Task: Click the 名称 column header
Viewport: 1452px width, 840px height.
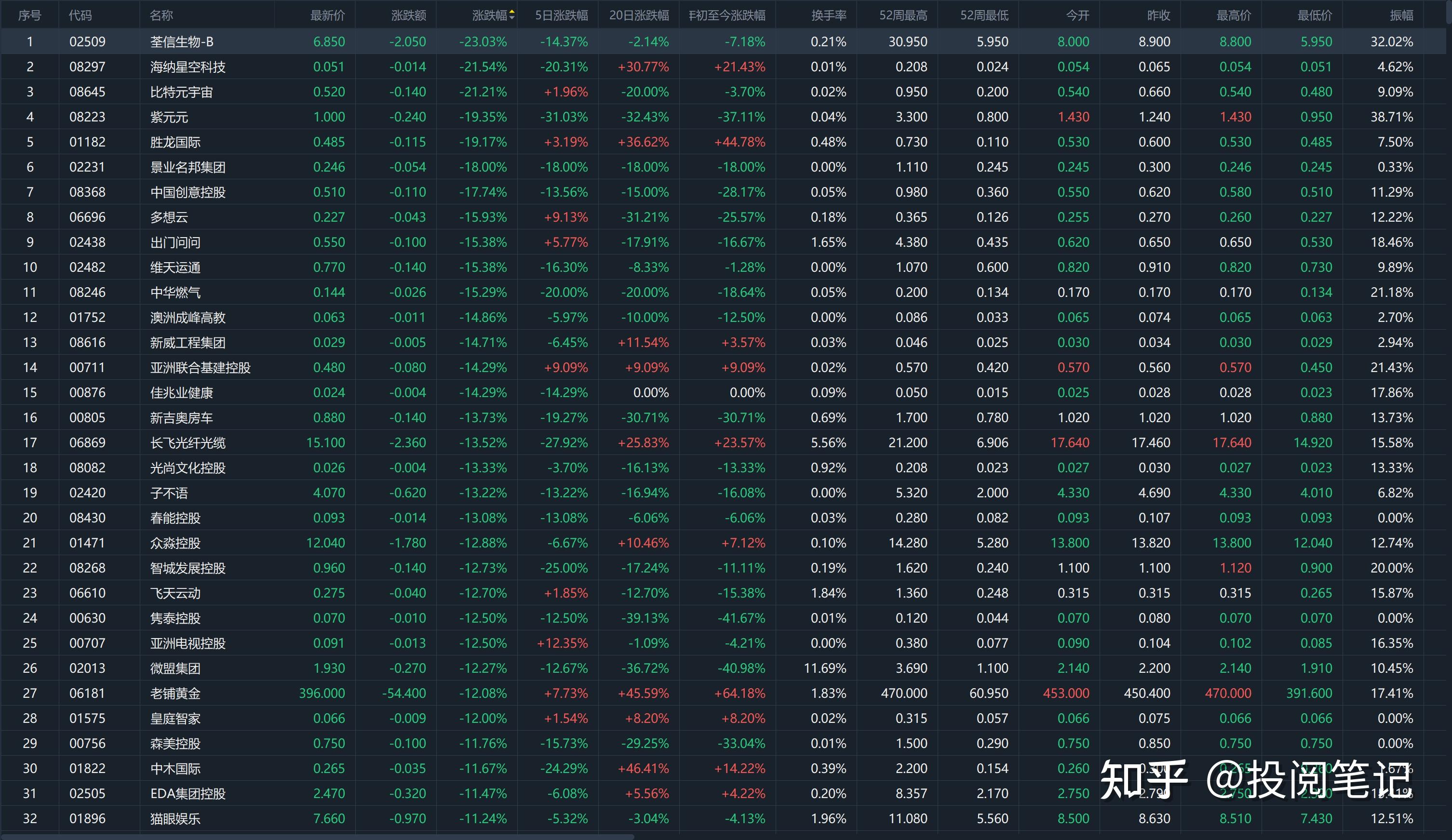Action: tap(161, 15)
